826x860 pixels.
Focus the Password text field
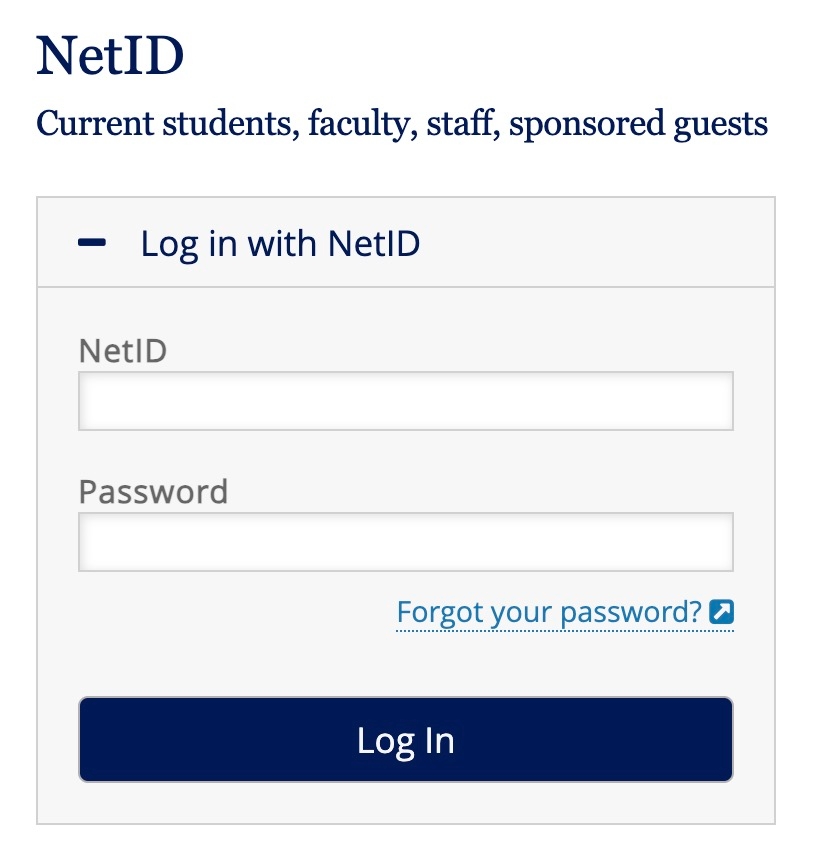405,542
